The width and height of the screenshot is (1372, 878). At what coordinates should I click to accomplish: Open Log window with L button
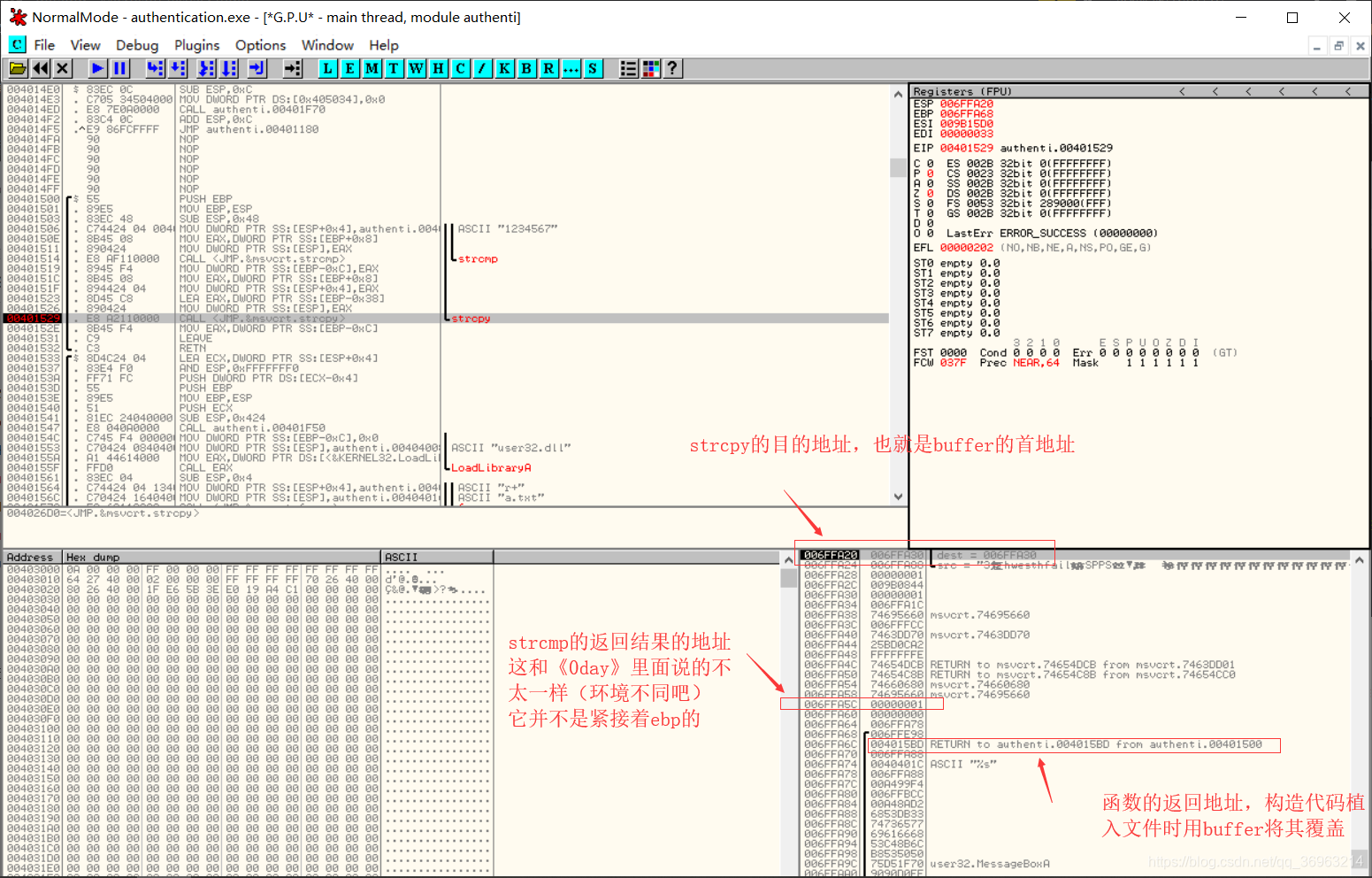328,68
